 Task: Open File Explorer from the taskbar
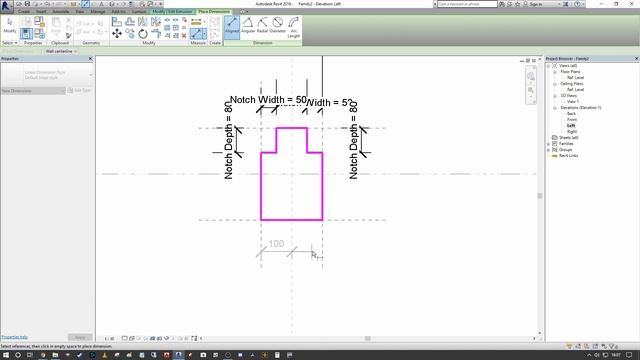tap(55, 355)
